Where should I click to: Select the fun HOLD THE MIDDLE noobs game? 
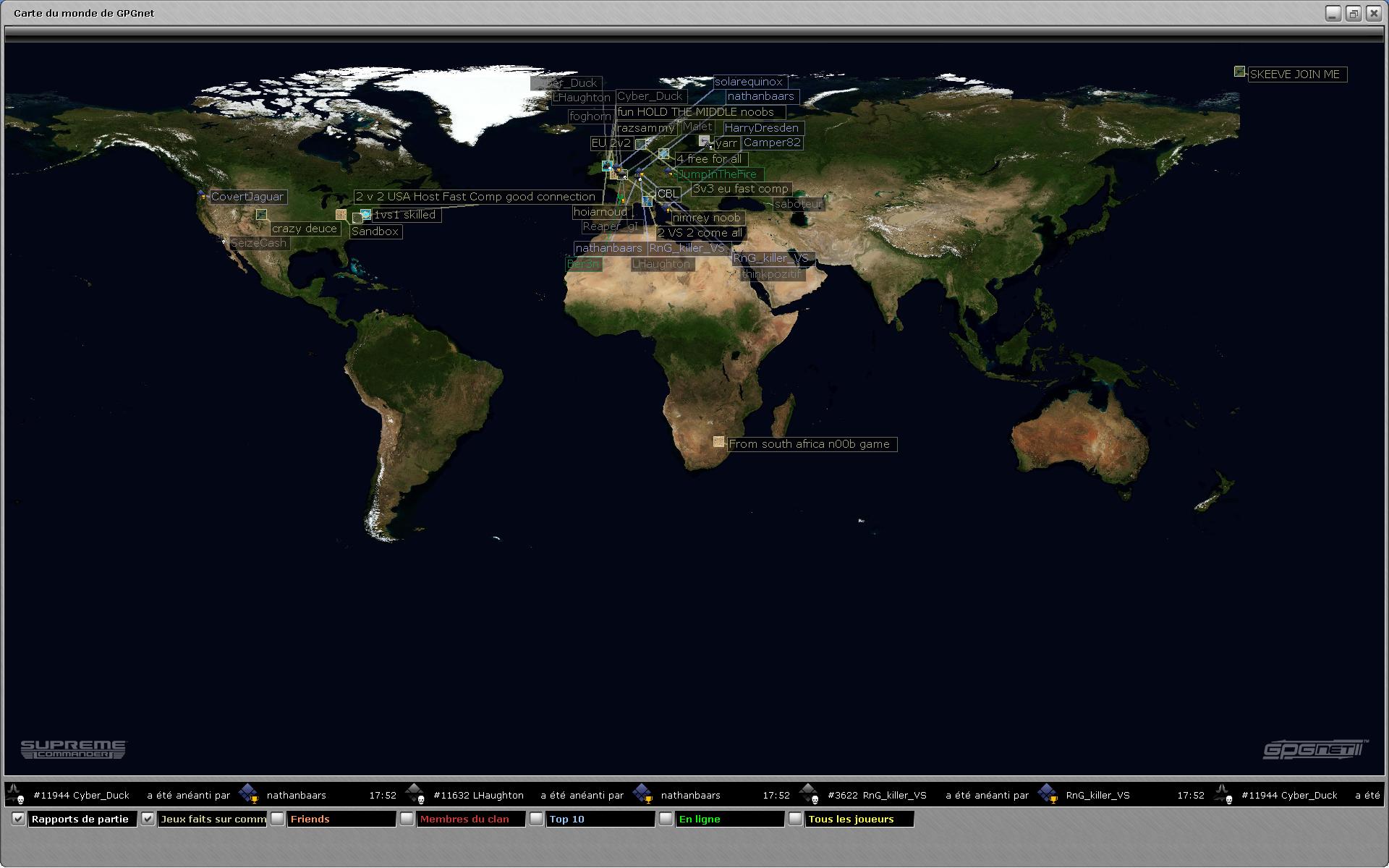pyautogui.click(x=696, y=112)
